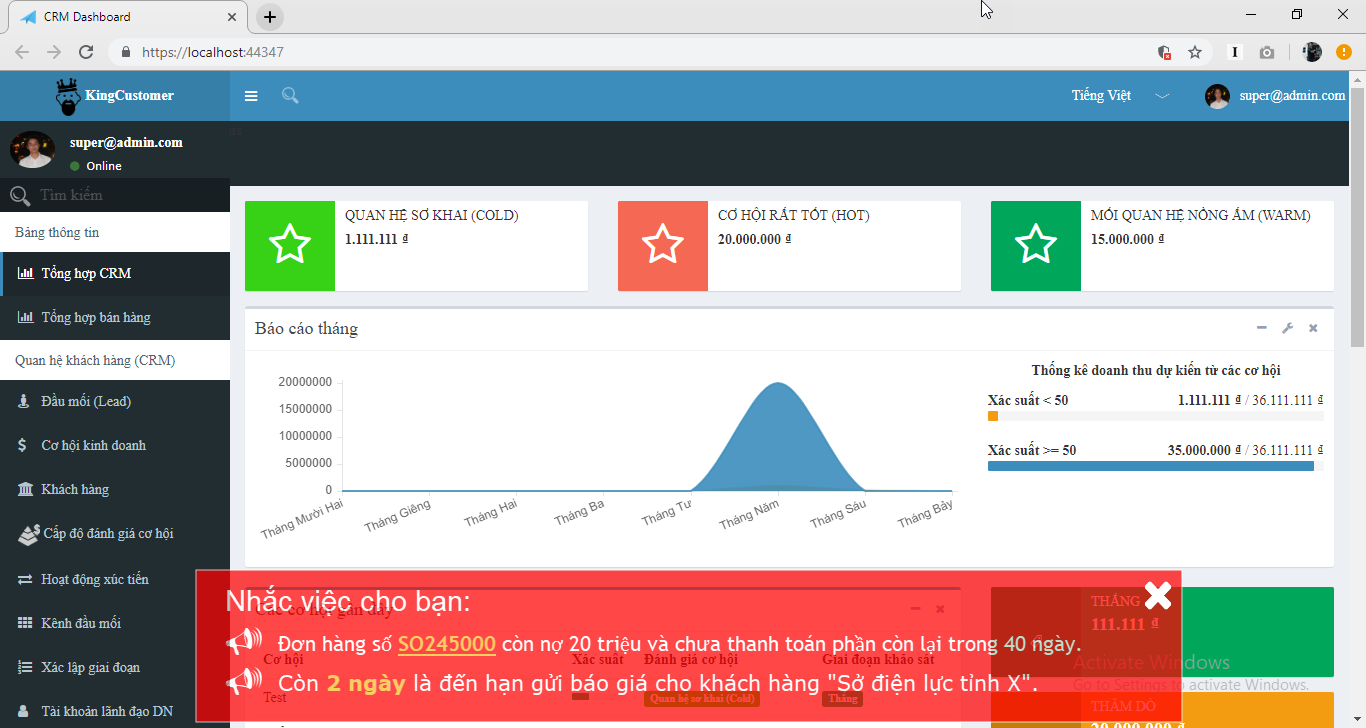This screenshot has width=1366, height=728.
Task: Click the Thống kê doanh thu dự kiến heading
Action: click(x=1156, y=371)
